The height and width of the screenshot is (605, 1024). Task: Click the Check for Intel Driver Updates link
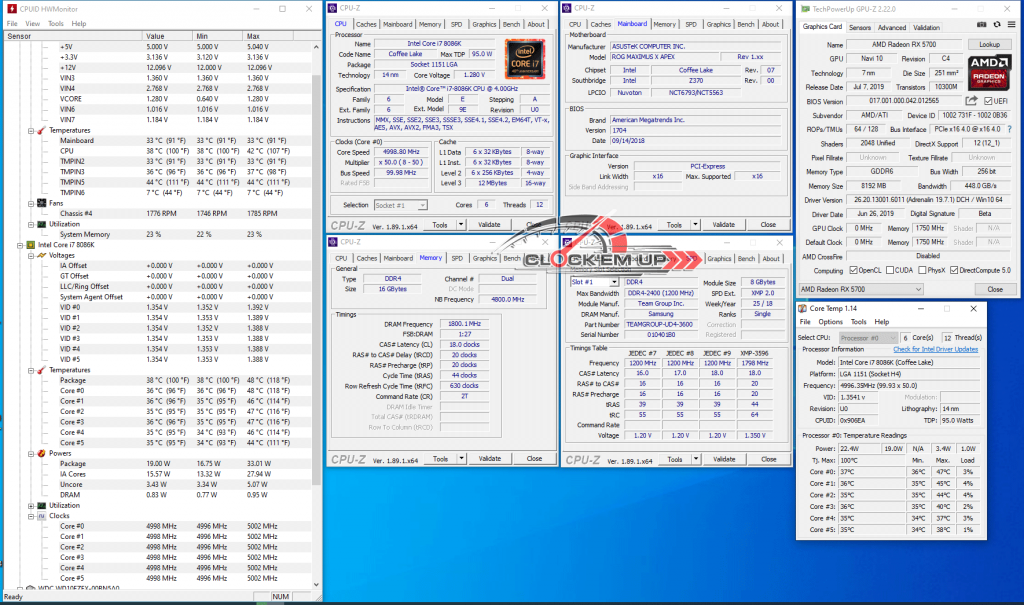point(935,349)
